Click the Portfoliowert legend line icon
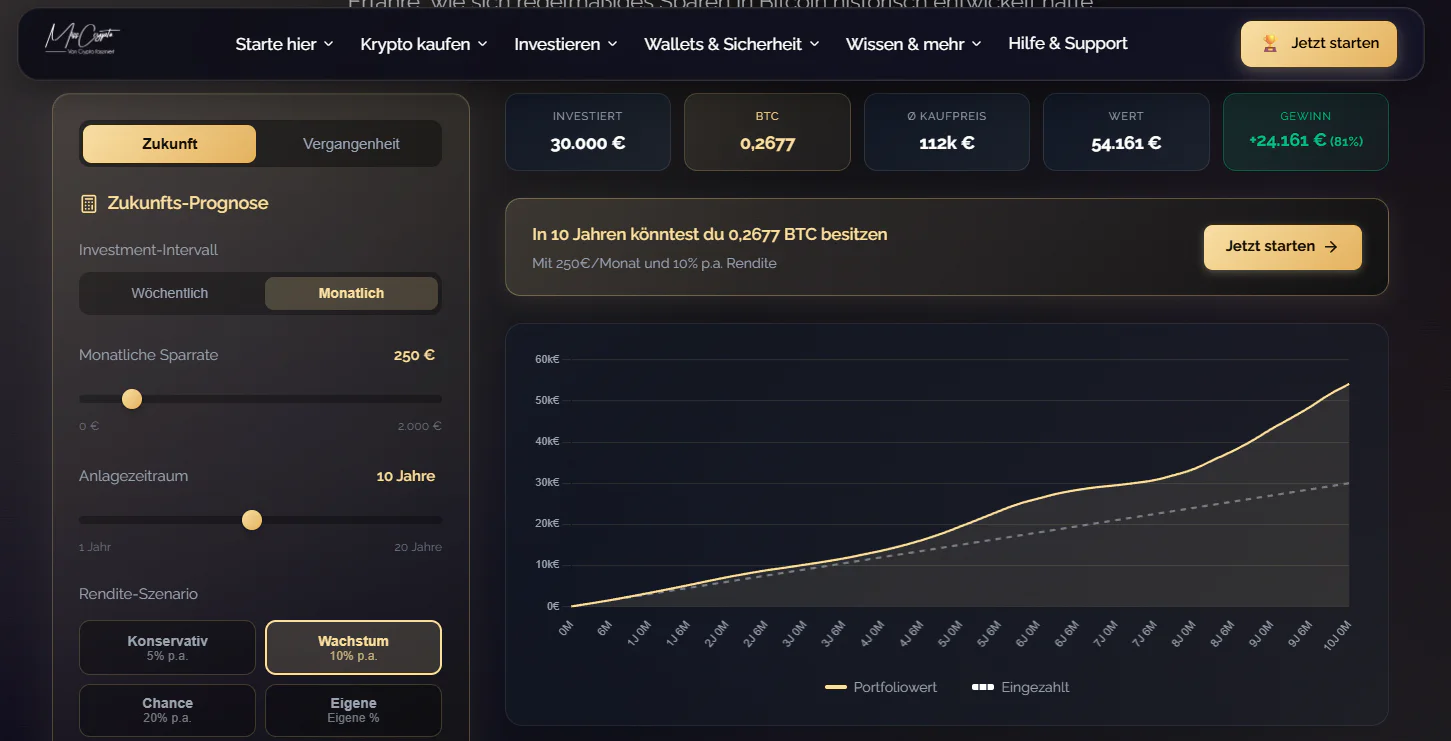Viewport: 1451px width, 741px height. [x=836, y=688]
